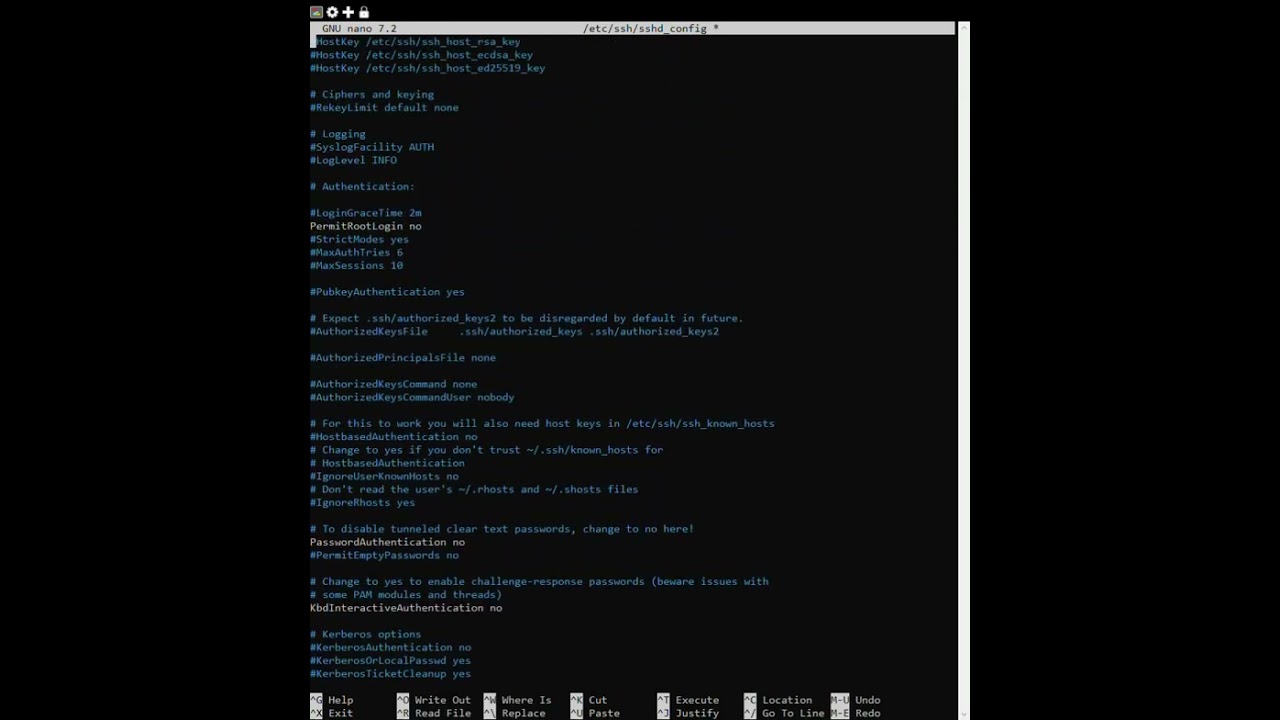Click the ^J Justify shortcut

(x=688, y=713)
